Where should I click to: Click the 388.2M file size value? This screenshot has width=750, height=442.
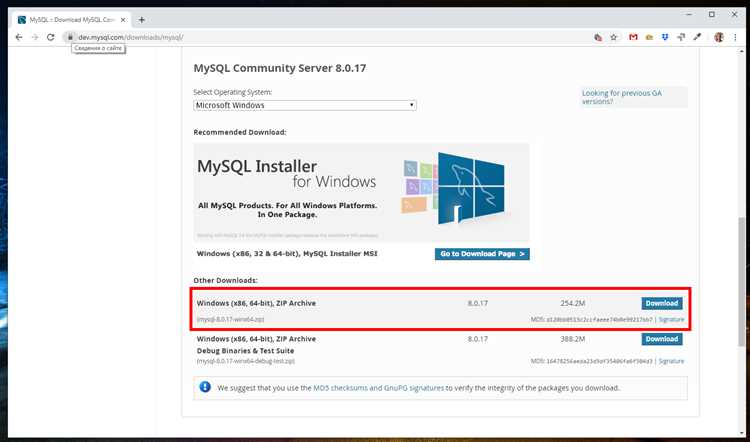point(573,339)
